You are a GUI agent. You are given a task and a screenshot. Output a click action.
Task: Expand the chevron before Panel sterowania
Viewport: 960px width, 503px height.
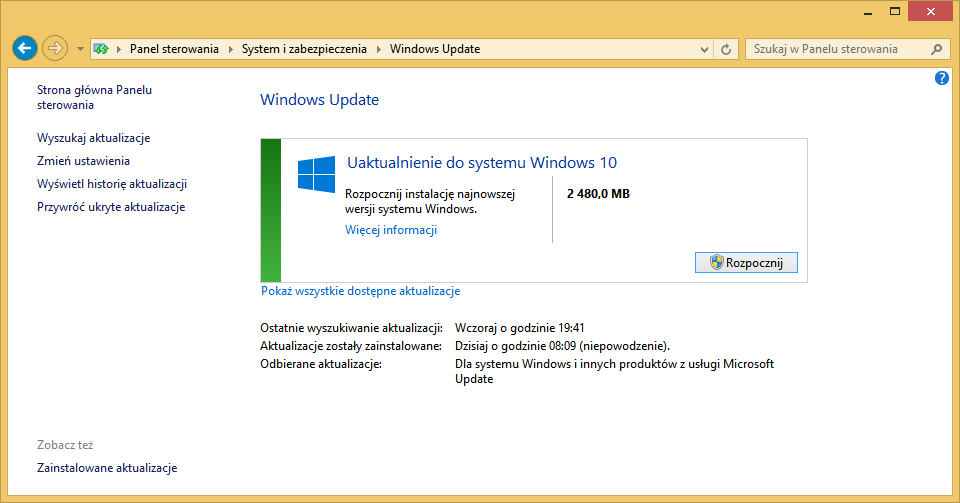tap(119, 49)
